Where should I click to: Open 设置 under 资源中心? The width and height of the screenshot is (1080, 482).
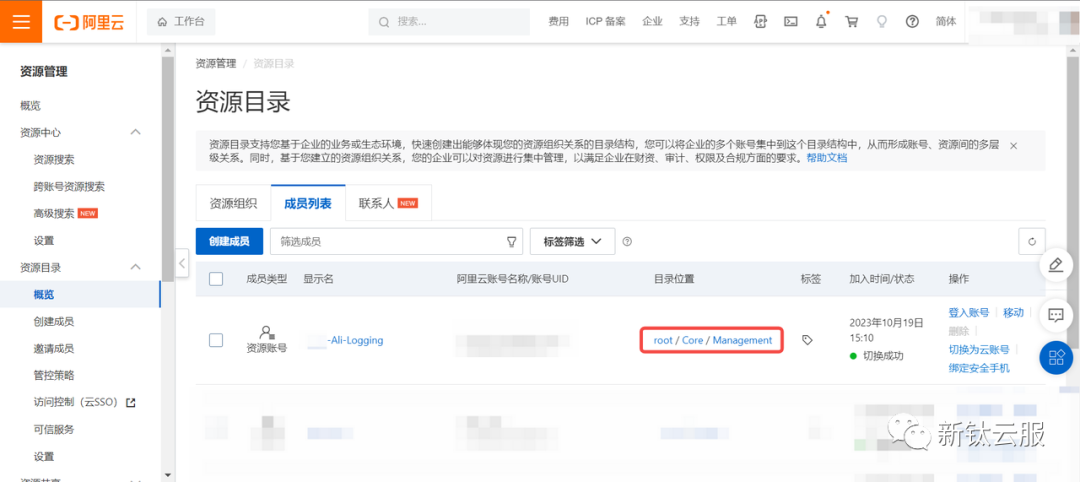click(43, 240)
